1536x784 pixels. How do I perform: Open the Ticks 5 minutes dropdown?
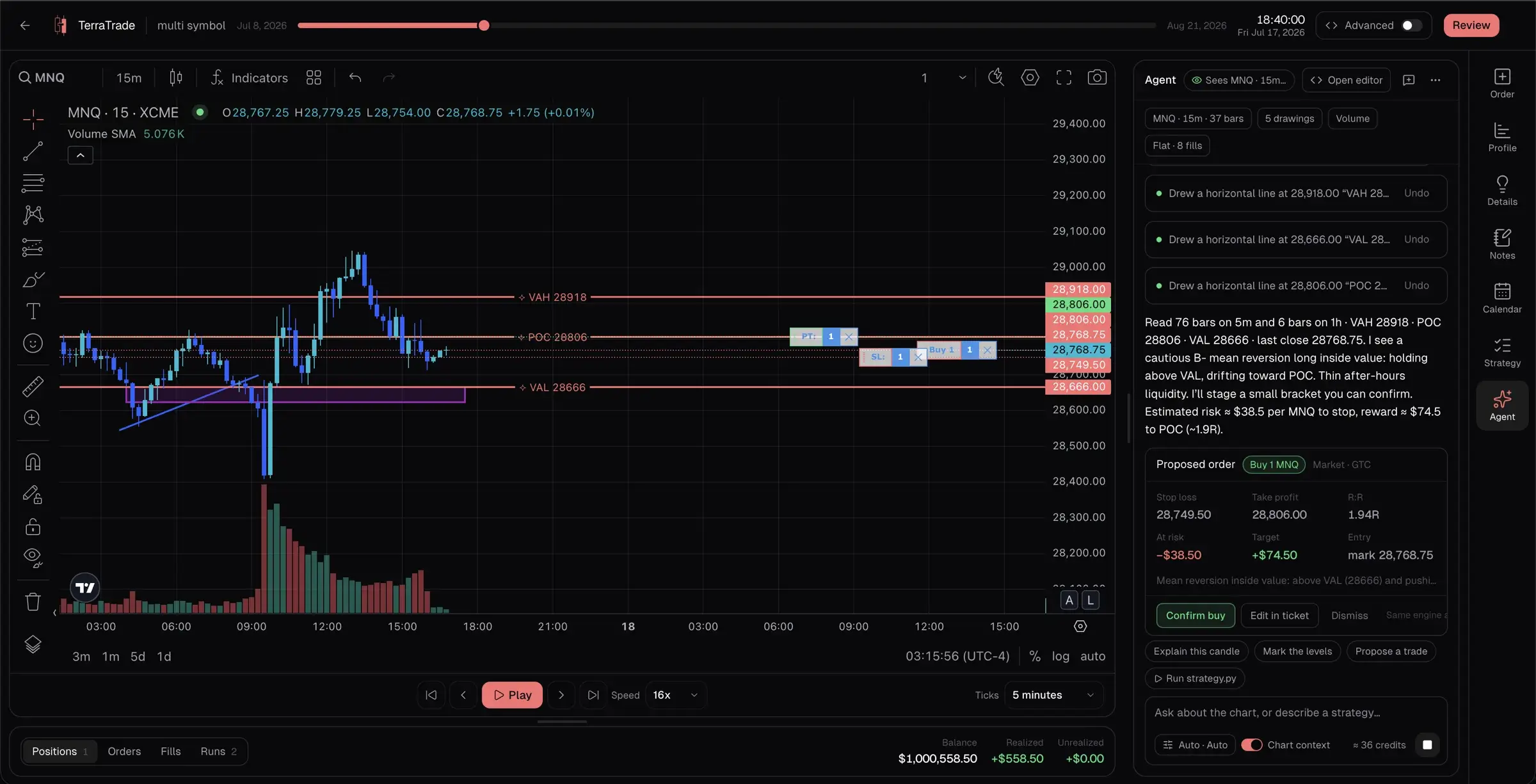tap(1053, 695)
